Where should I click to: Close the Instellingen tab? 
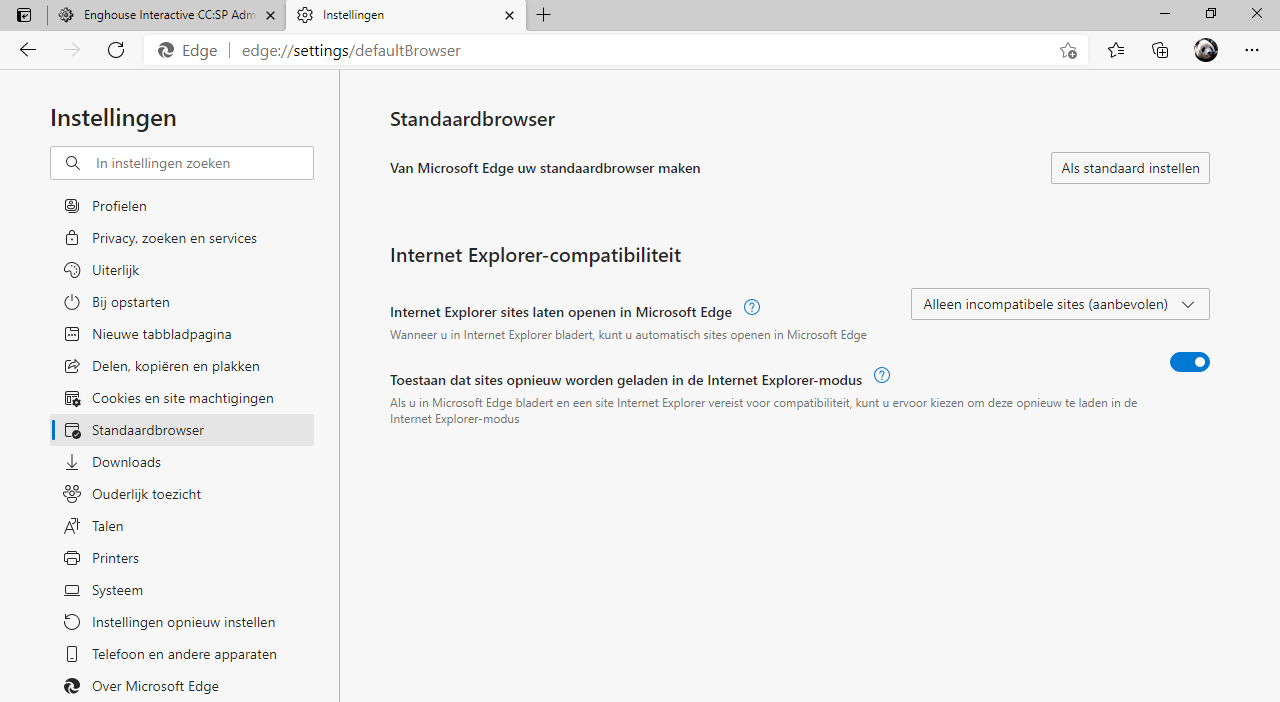click(510, 15)
